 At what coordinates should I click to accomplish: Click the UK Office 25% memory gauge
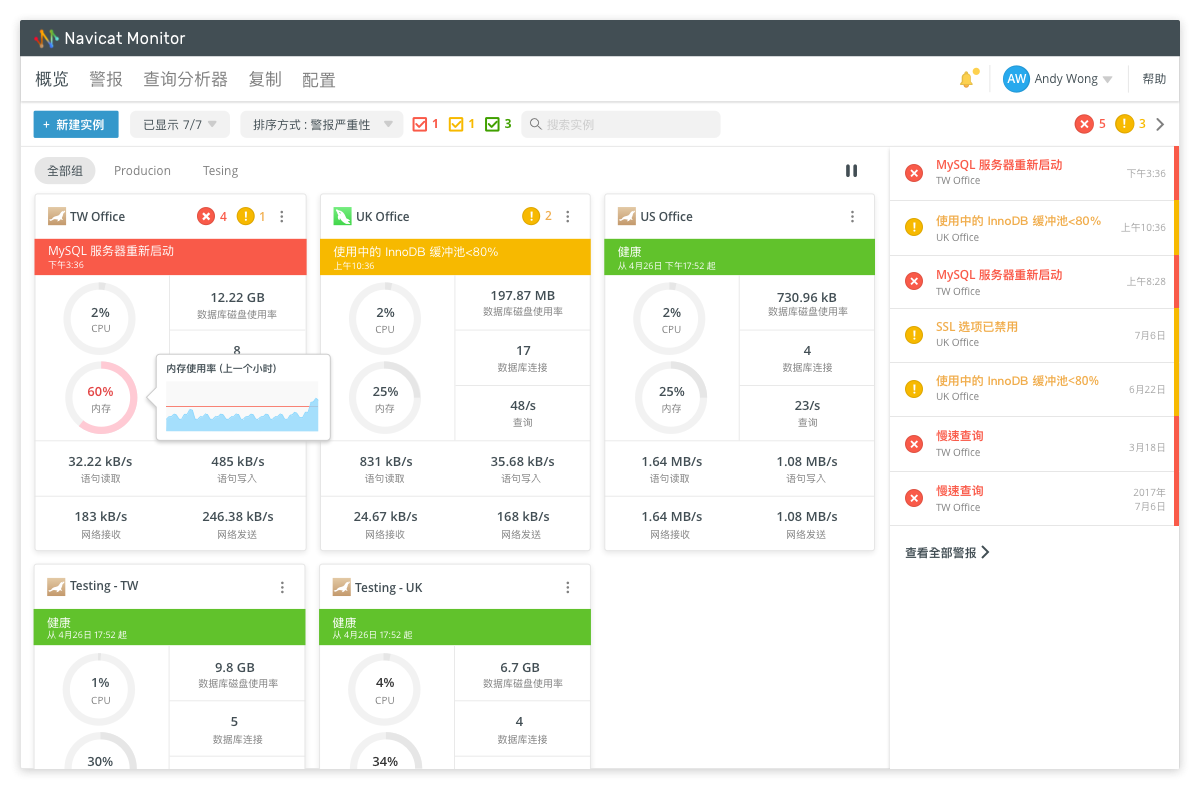pos(385,397)
